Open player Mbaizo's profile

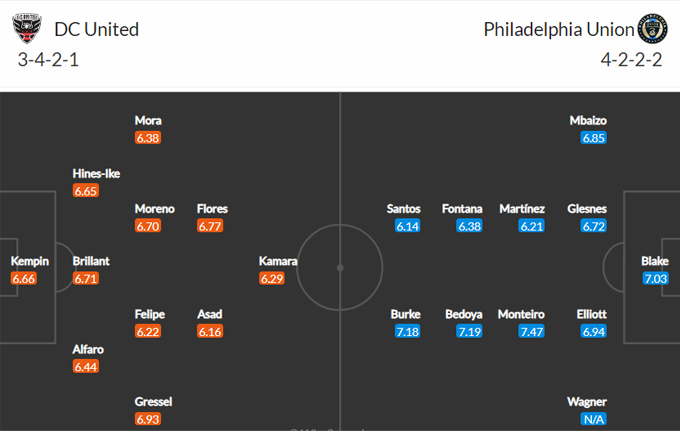[x=588, y=120]
